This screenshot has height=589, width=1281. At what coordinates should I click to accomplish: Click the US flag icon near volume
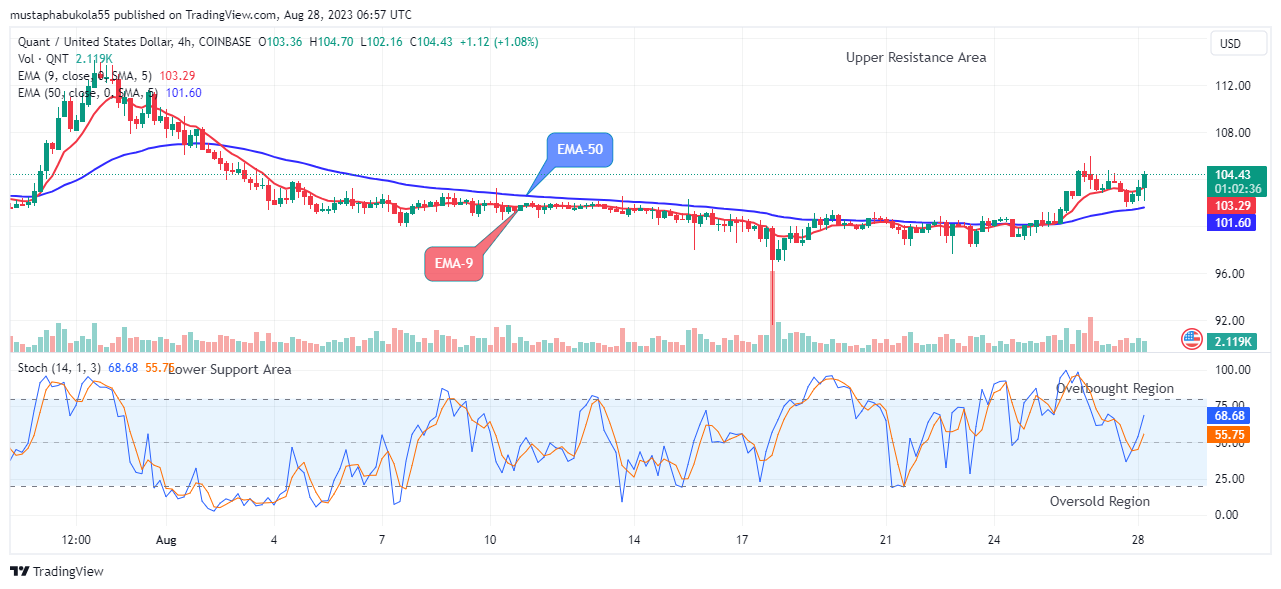coord(1191,338)
